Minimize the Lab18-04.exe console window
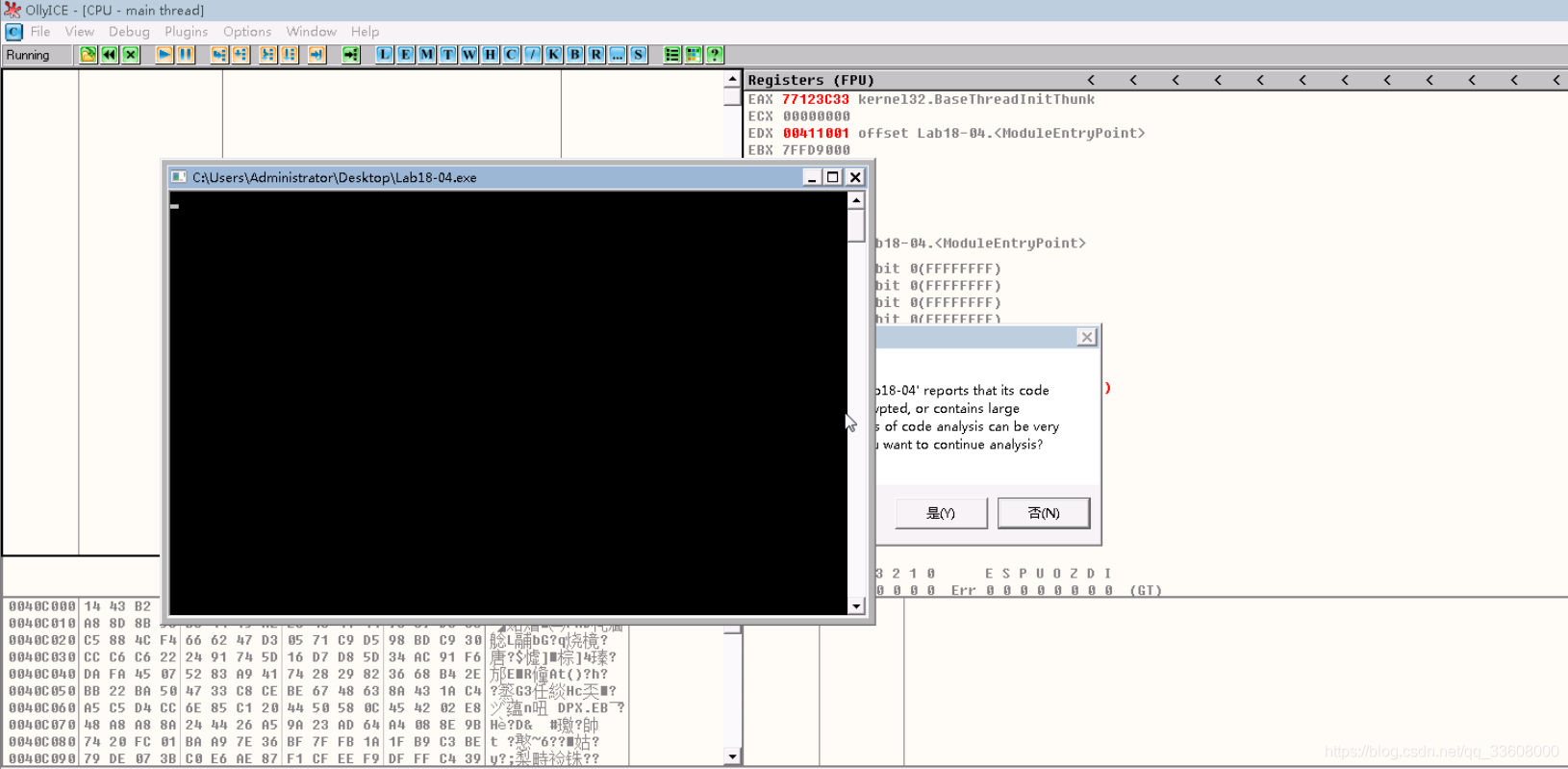Viewport: 1568px width, 769px height. pyautogui.click(x=812, y=177)
